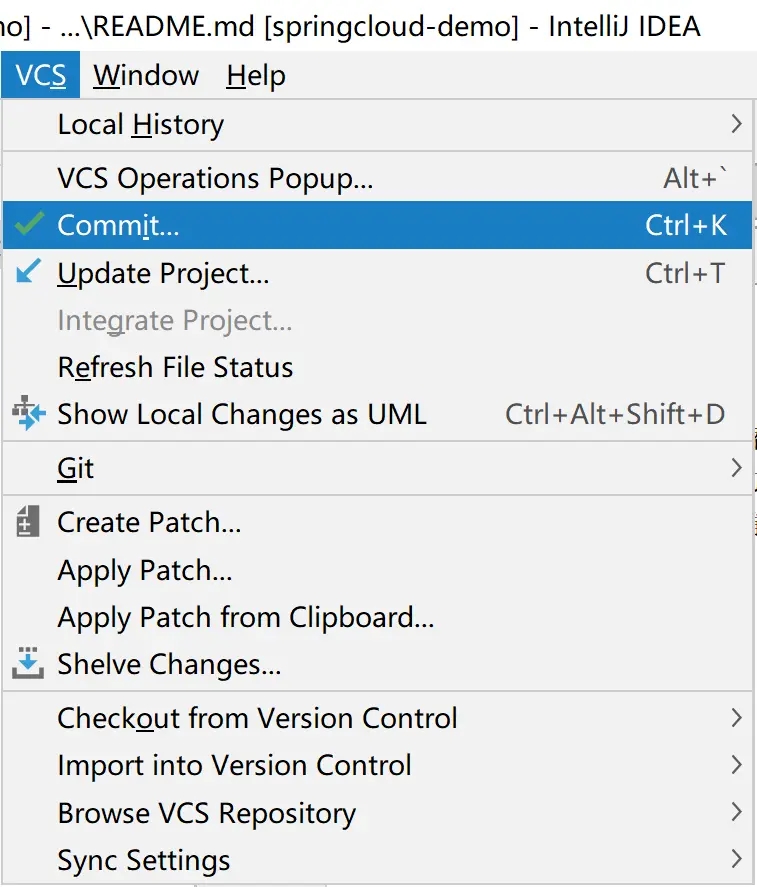Click the blue arrow Update Project icon

pos(30,272)
